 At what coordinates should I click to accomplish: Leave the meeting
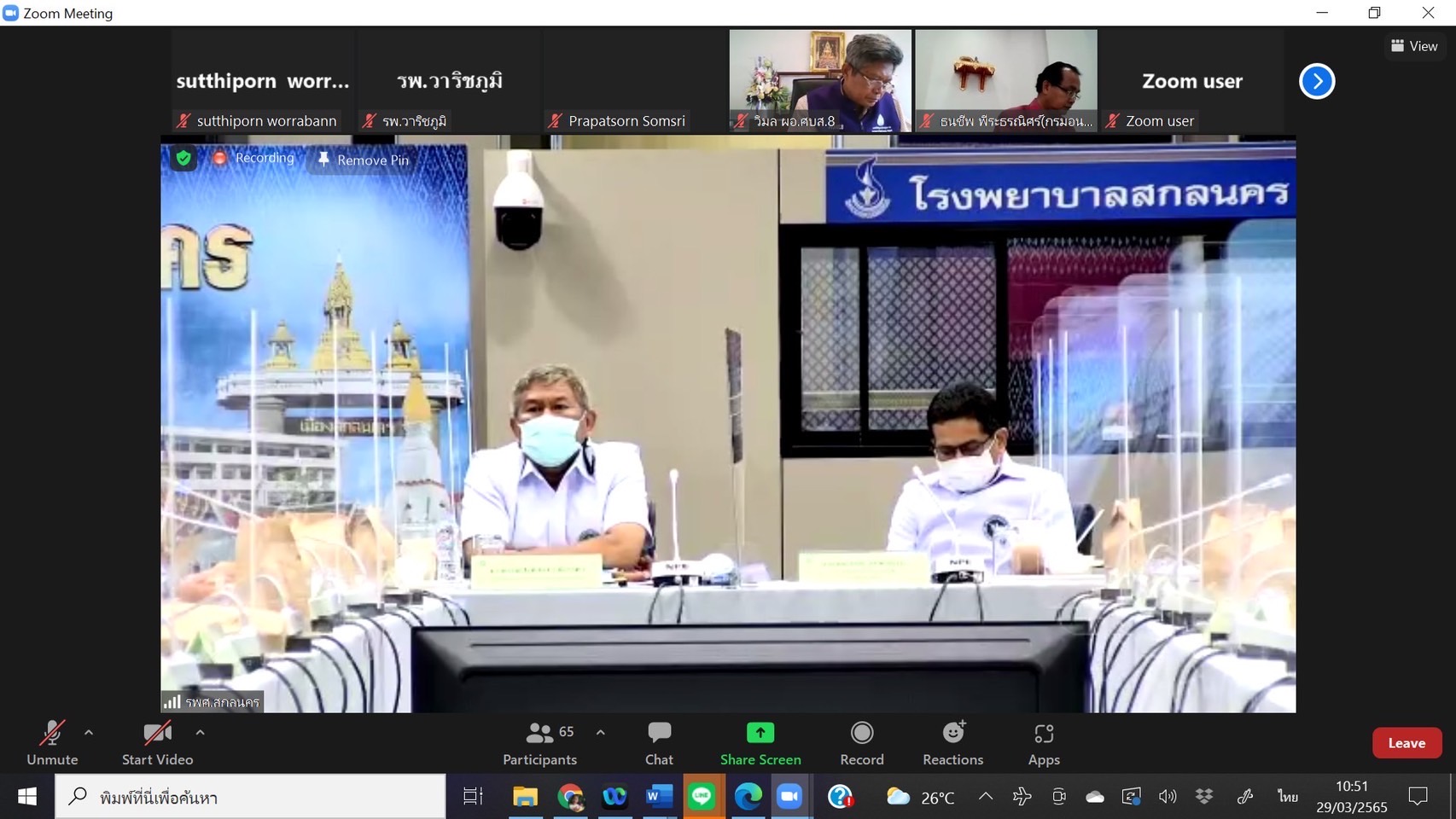click(x=1406, y=743)
